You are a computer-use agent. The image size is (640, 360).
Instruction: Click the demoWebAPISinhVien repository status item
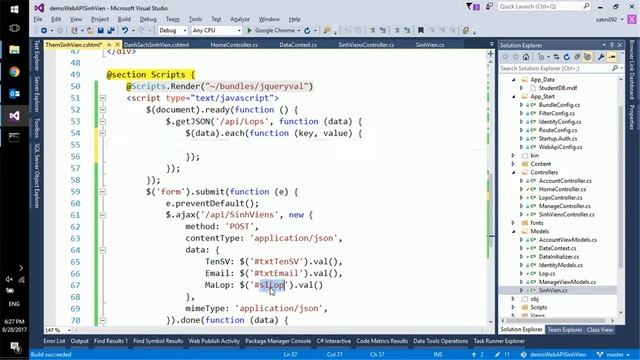click(553, 355)
